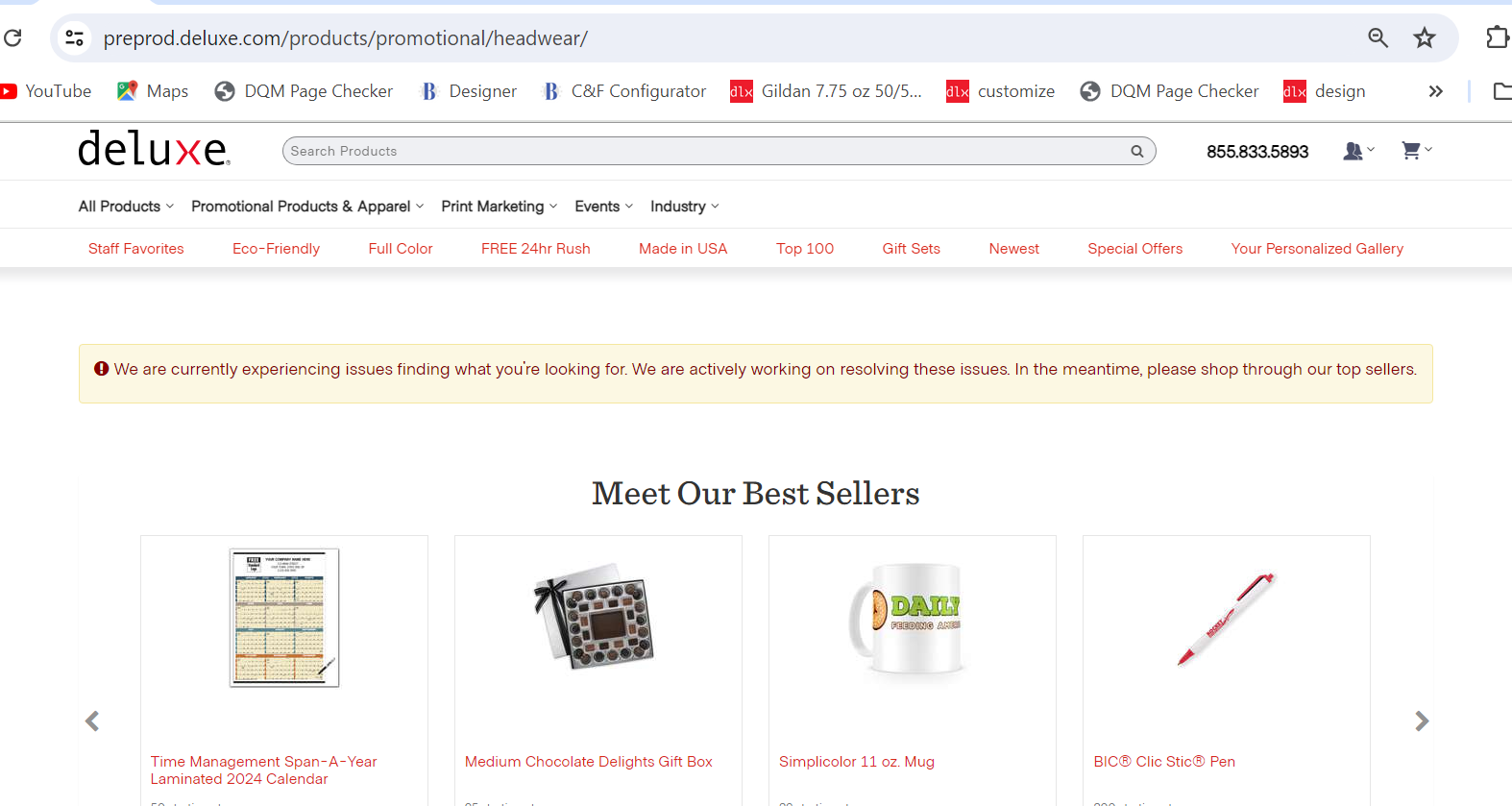Reload the page using the refresh icon
This screenshot has width=1512, height=806.
tap(13, 38)
